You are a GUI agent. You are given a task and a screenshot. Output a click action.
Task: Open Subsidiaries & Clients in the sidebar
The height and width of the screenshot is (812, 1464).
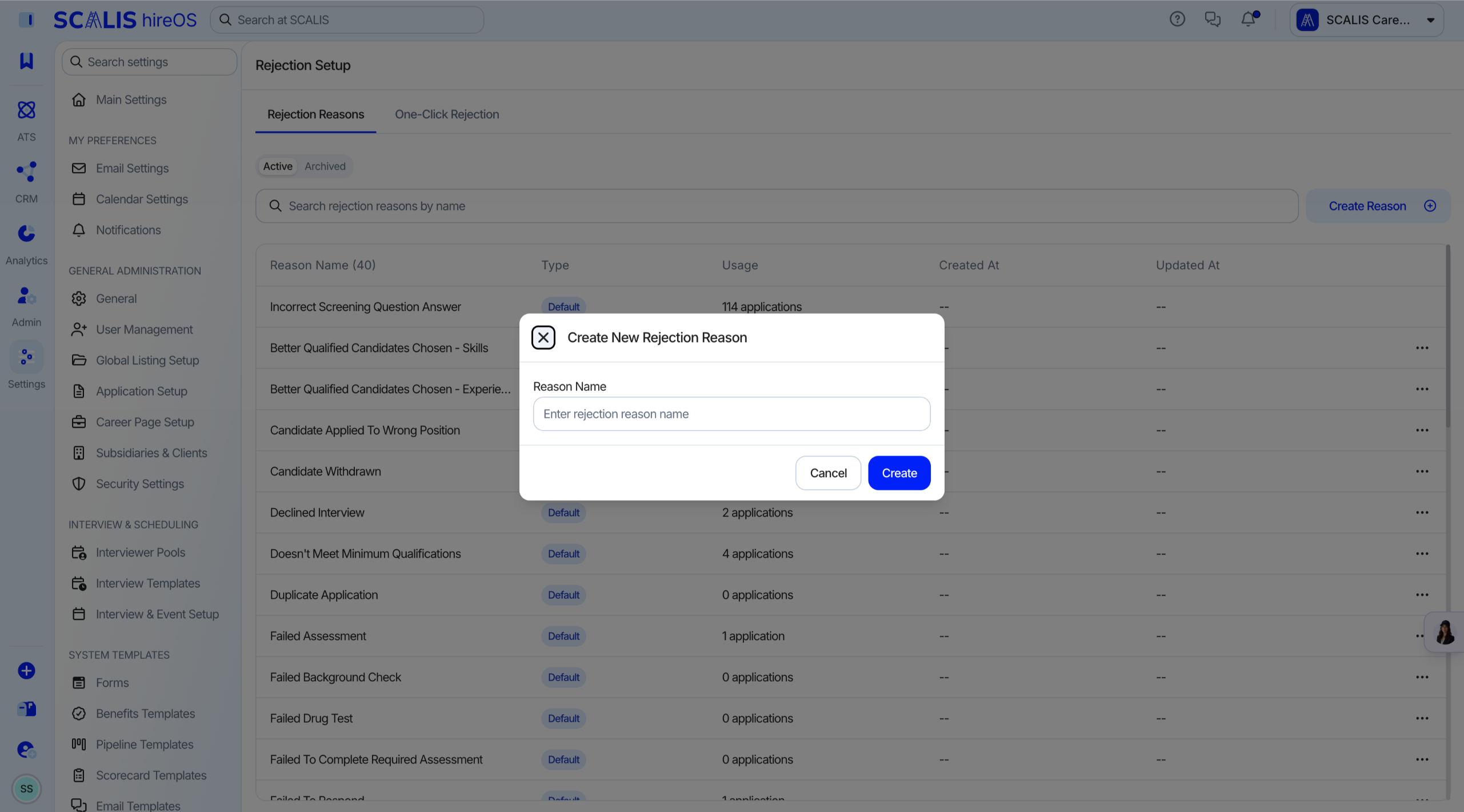151,453
